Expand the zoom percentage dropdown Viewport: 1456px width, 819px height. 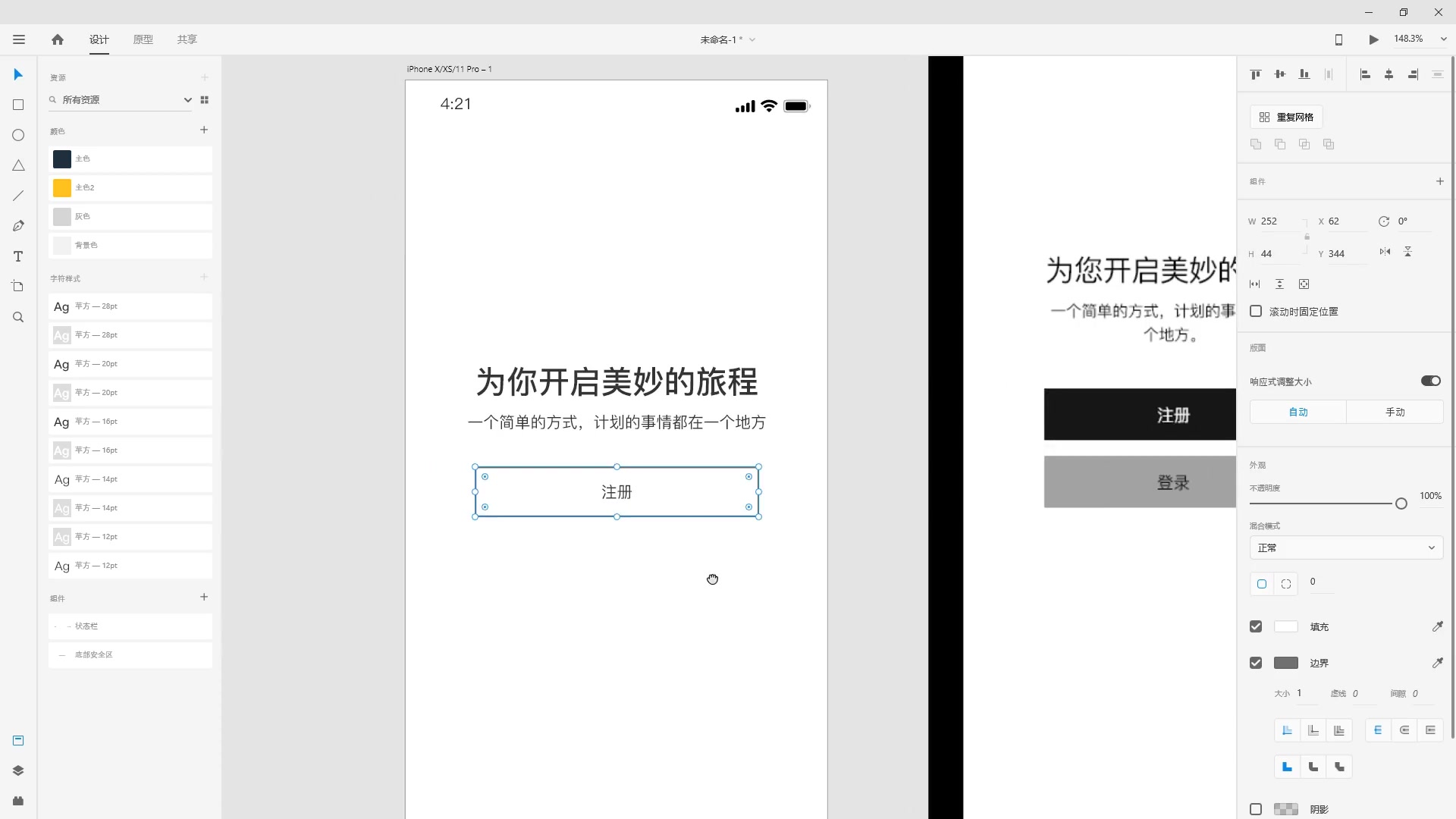[1443, 39]
